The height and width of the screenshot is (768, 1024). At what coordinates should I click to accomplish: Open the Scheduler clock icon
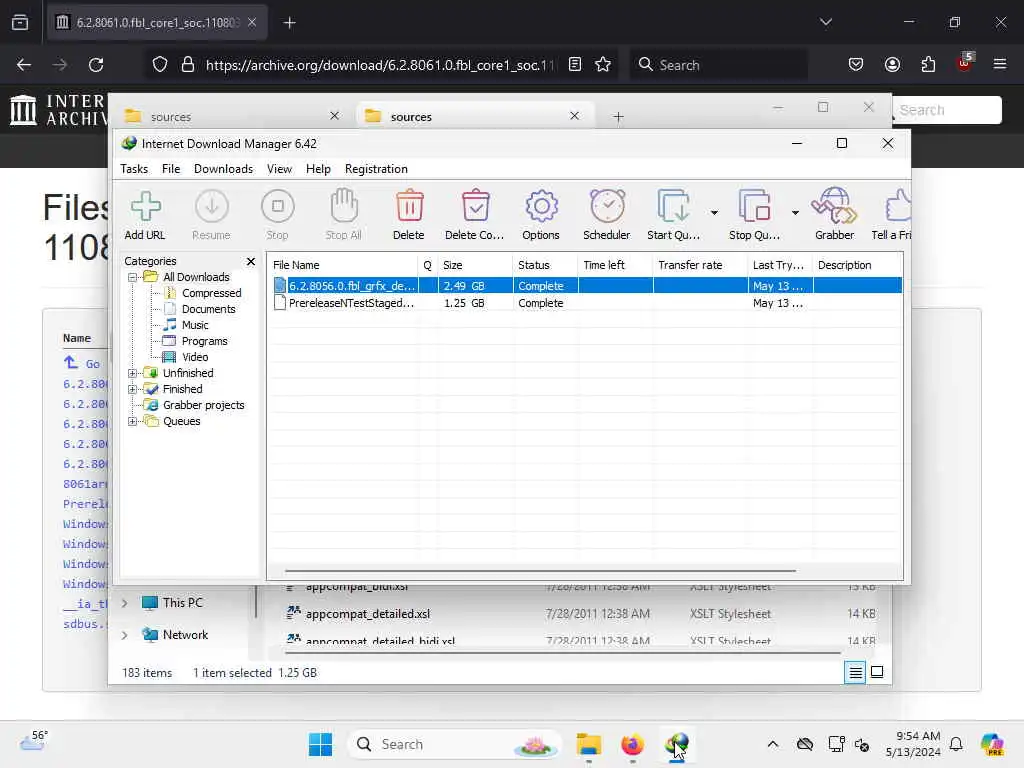coord(607,206)
